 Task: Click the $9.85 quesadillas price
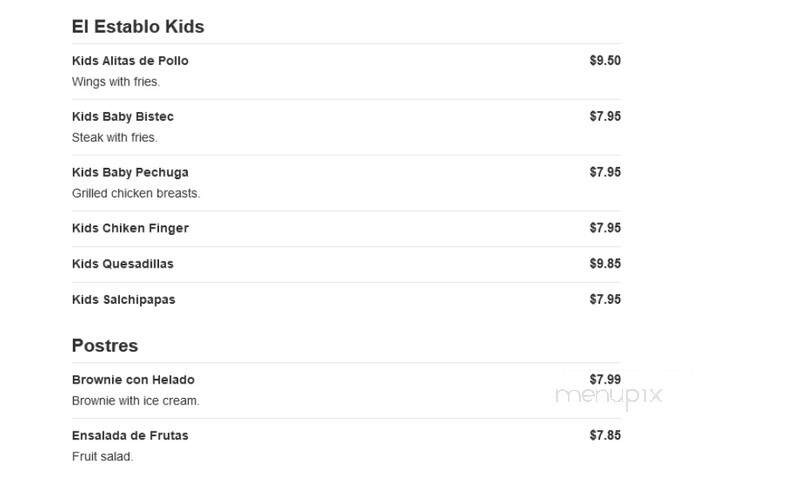tap(605, 264)
